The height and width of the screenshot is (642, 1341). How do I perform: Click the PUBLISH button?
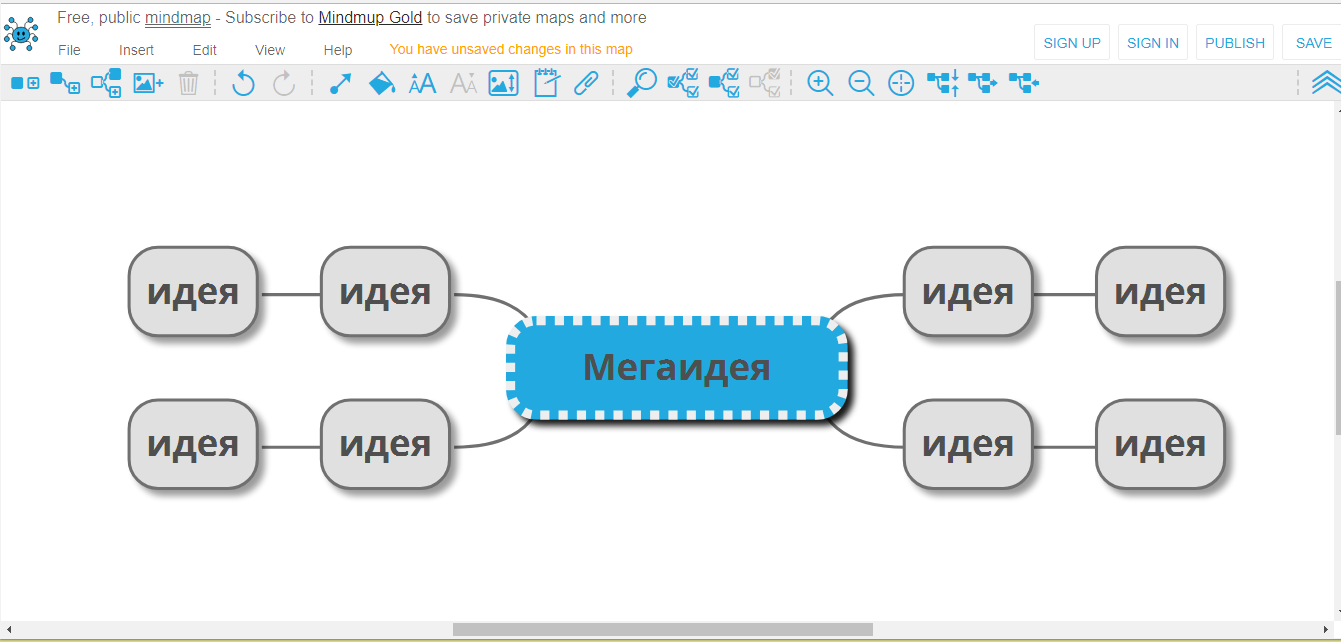click(1234, 43)
